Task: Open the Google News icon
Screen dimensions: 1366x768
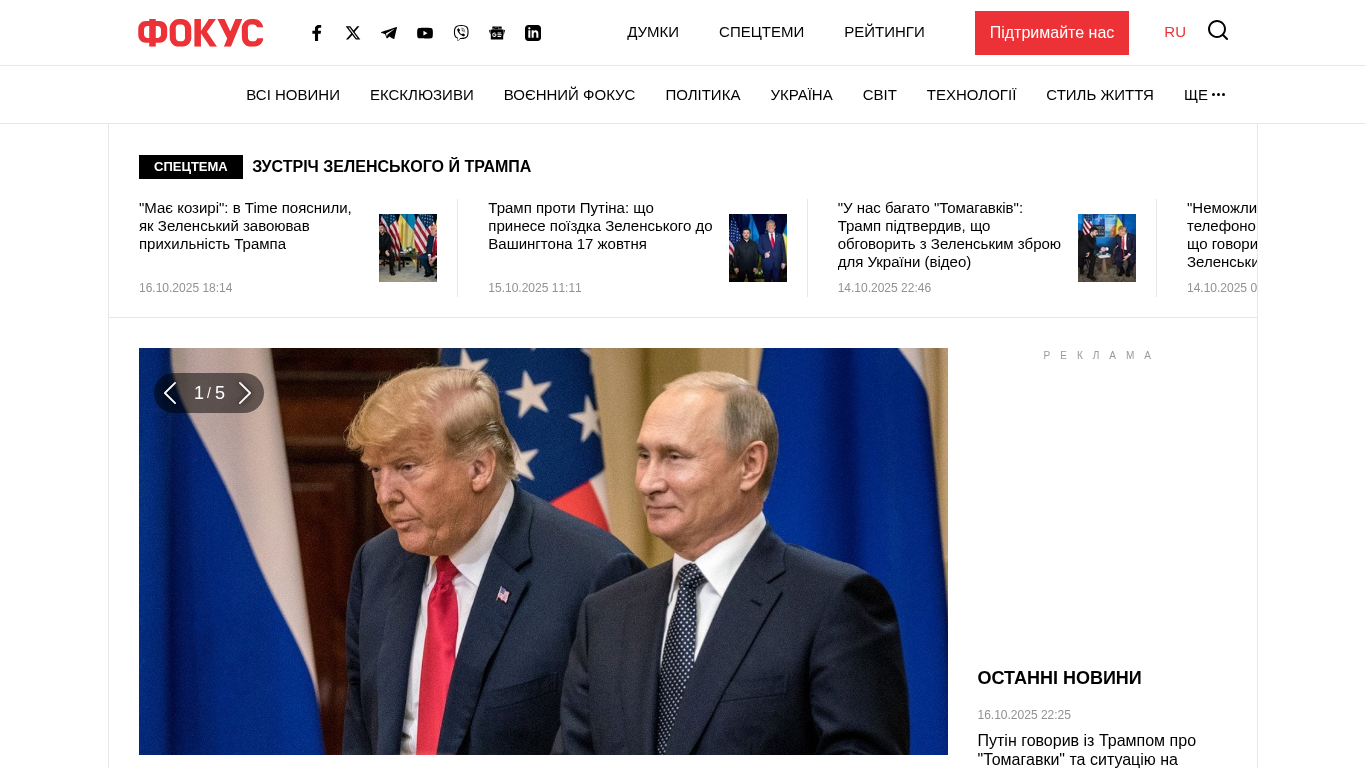Action: click(x=497, y=33)
